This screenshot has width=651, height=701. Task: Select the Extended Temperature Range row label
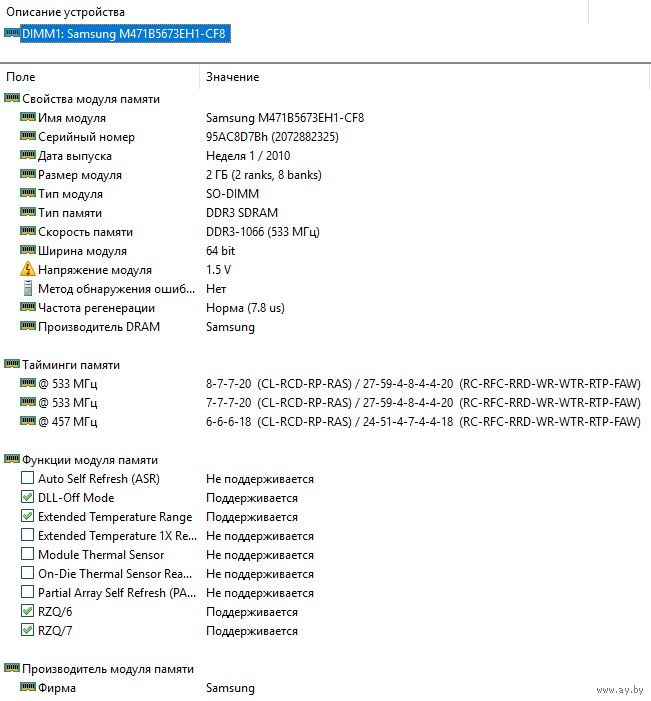click(x=115, y=517)
